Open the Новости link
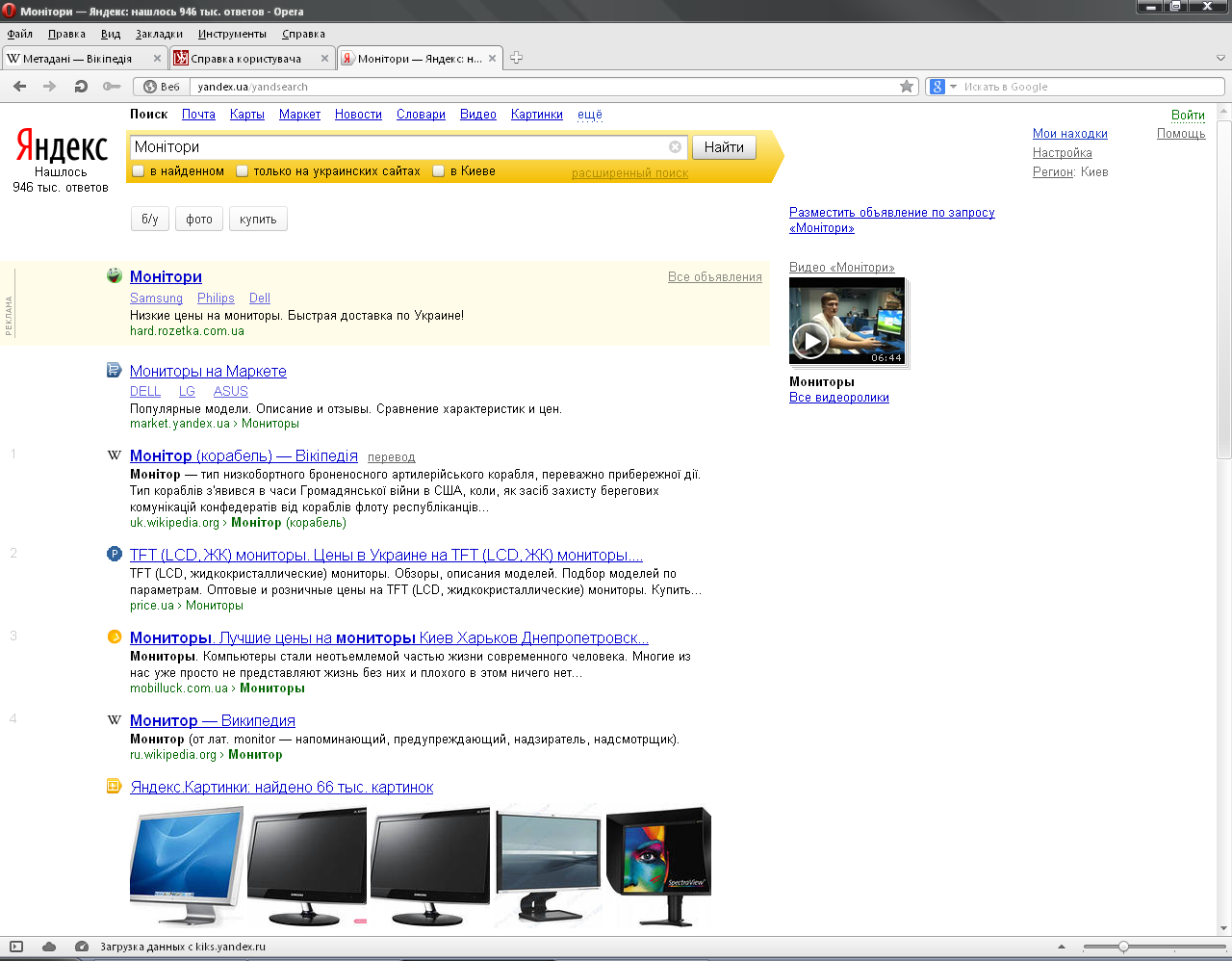Screen dimensions: 1232x961 pos(358,115)
